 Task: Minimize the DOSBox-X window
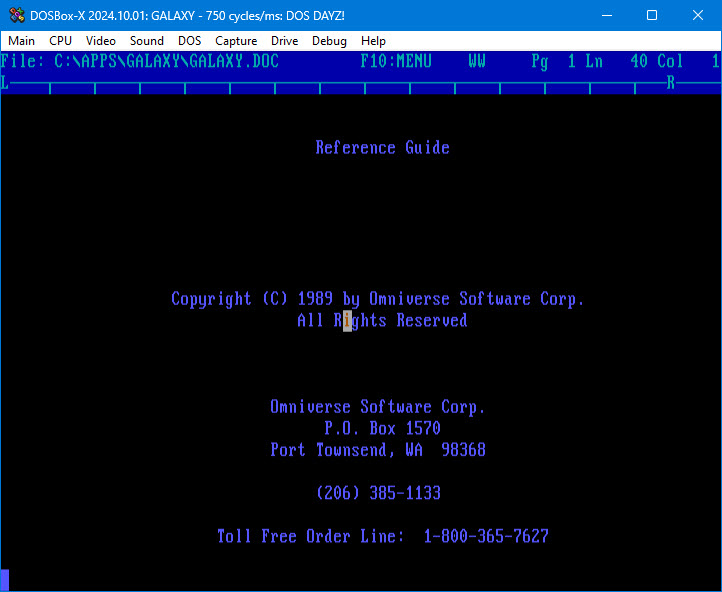click(x=607, y=15)
